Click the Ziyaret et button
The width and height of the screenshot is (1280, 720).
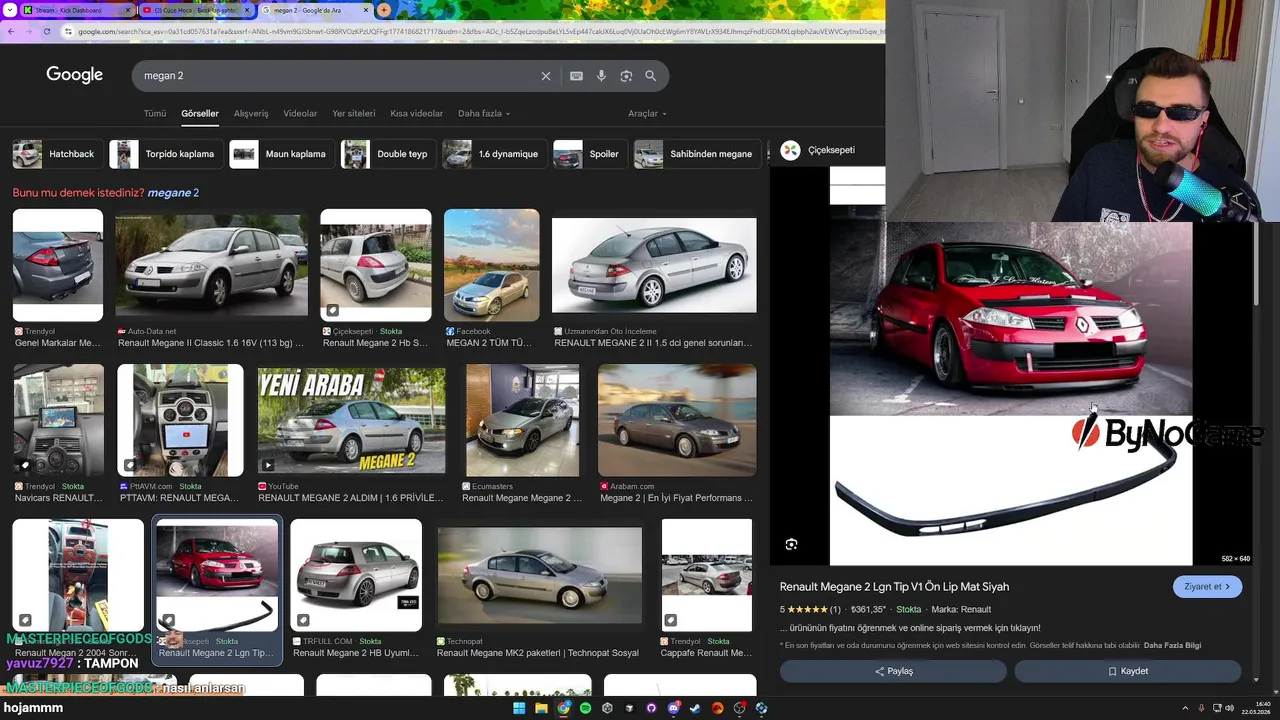point(1207,587)
